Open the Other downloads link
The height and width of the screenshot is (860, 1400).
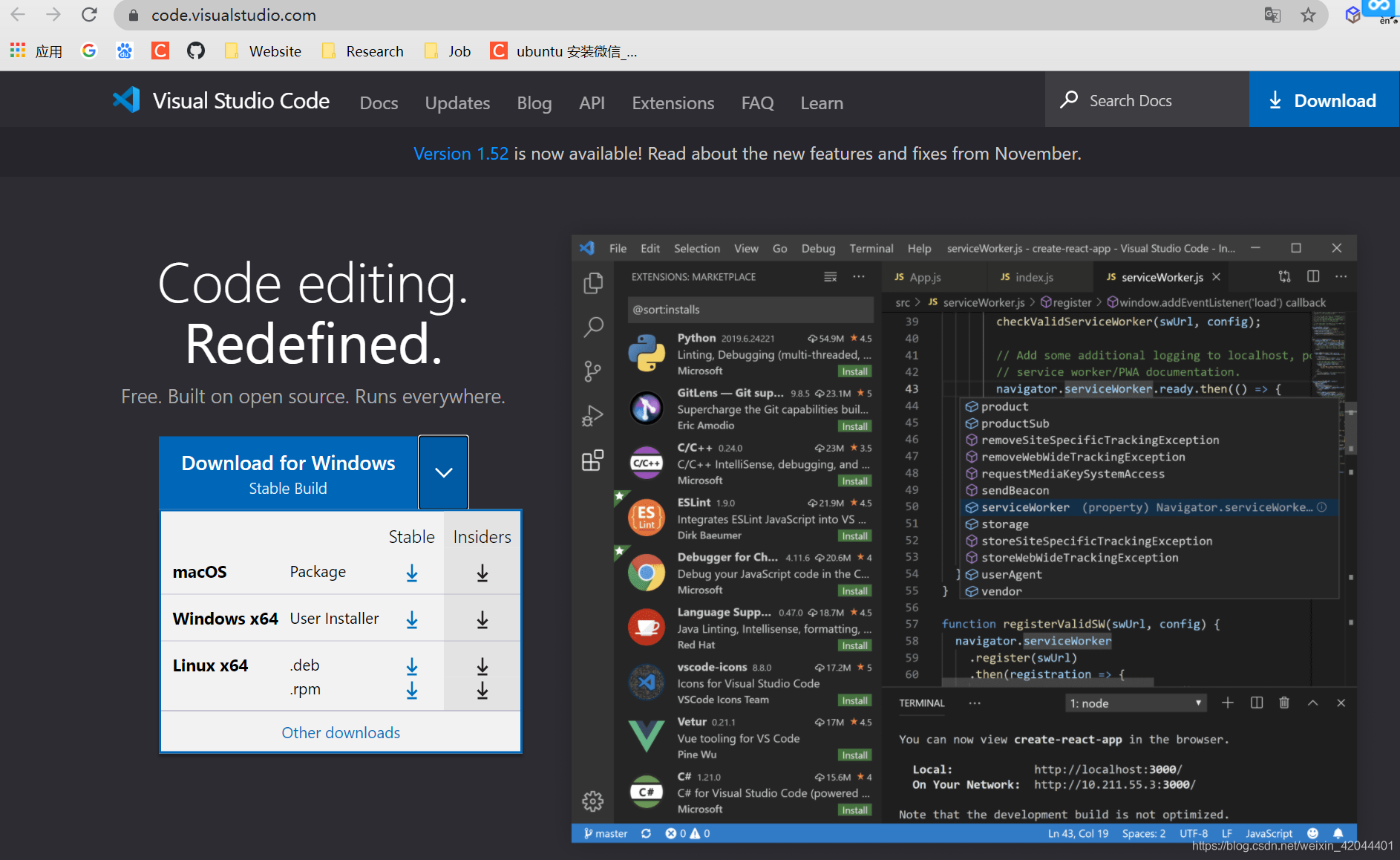point(341,733)
